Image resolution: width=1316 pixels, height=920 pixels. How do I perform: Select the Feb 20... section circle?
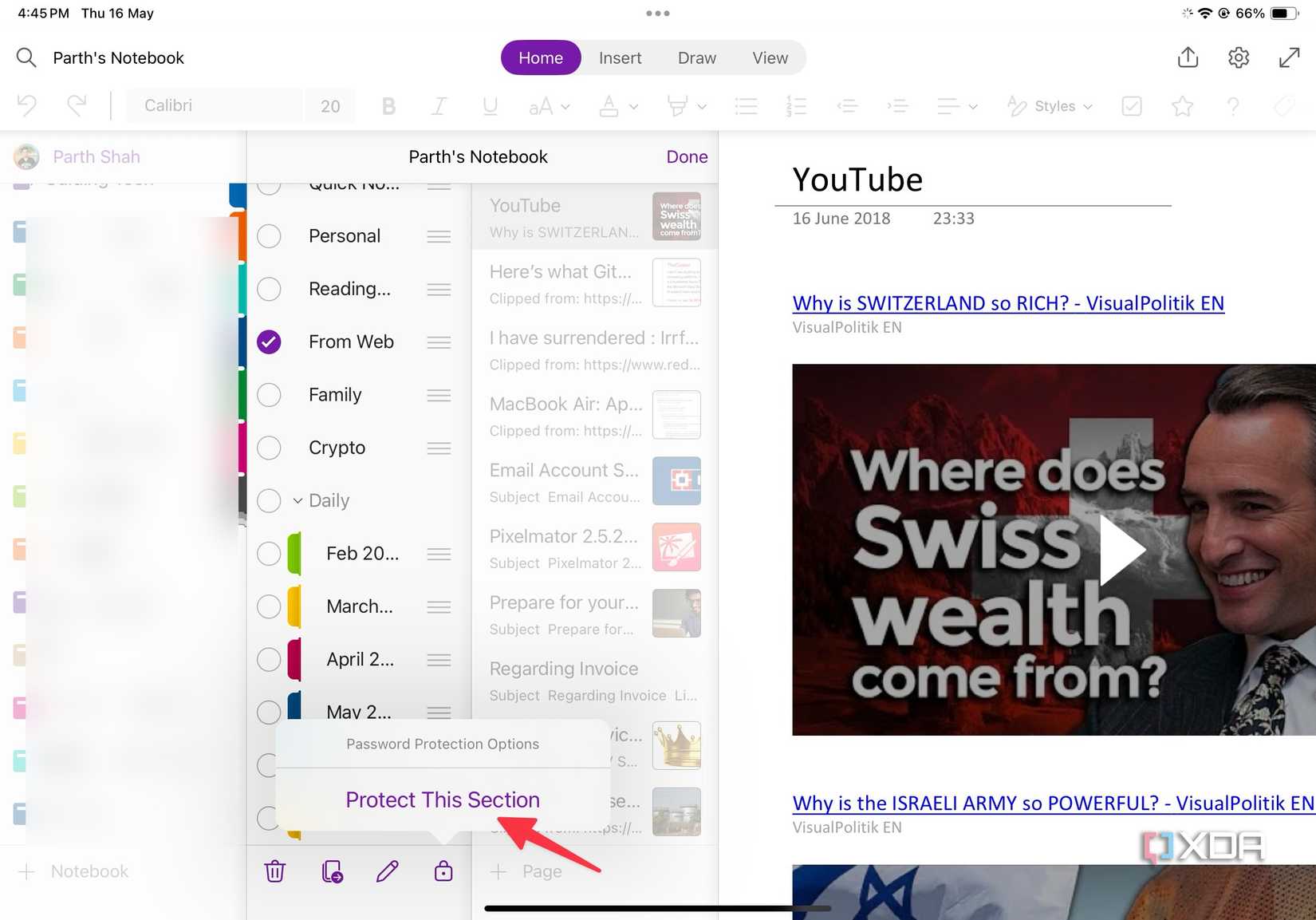[x=269, y=554]
